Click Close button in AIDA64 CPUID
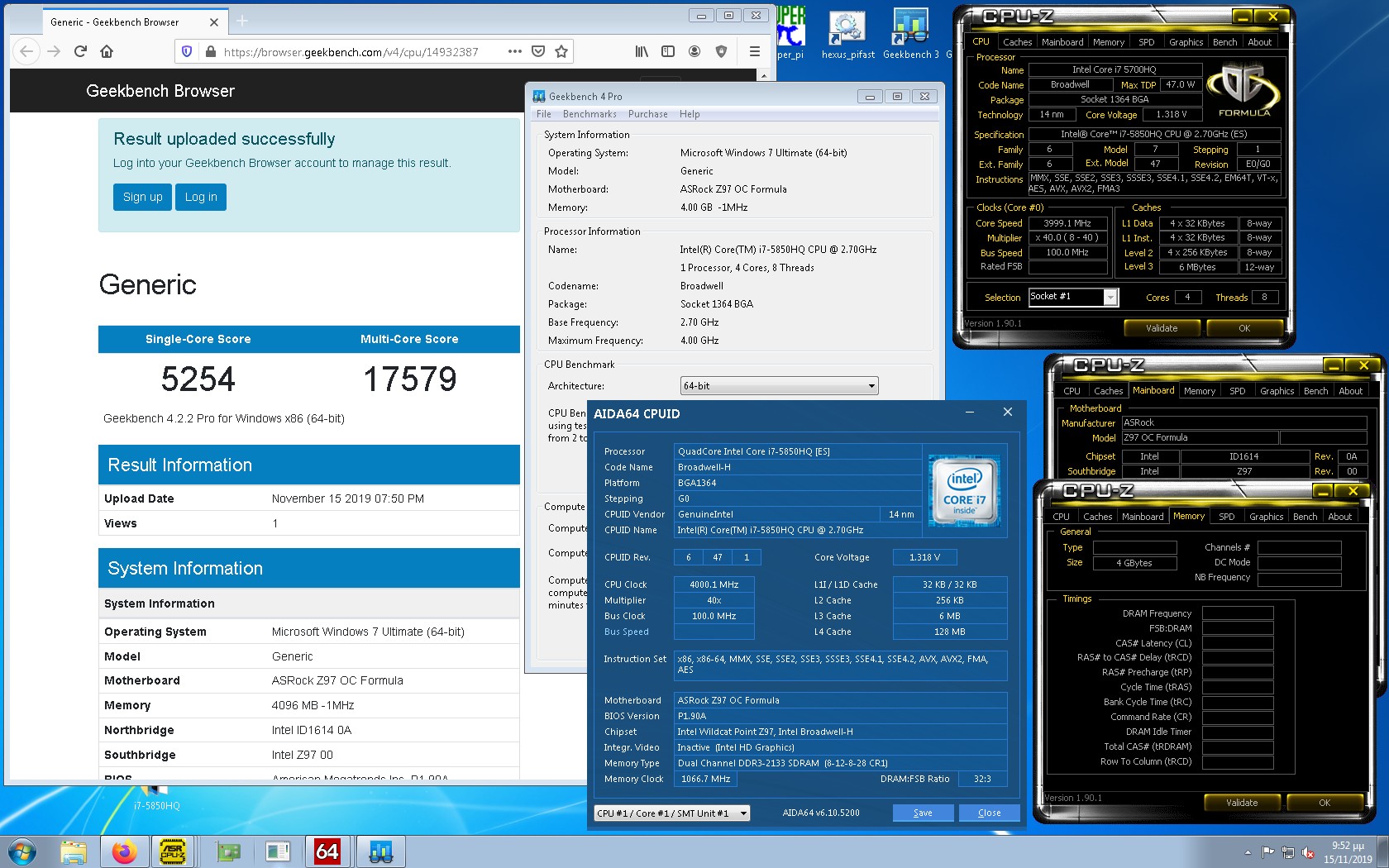The height and width of the screenshot is (868, 1389). [x=989, y=813]
